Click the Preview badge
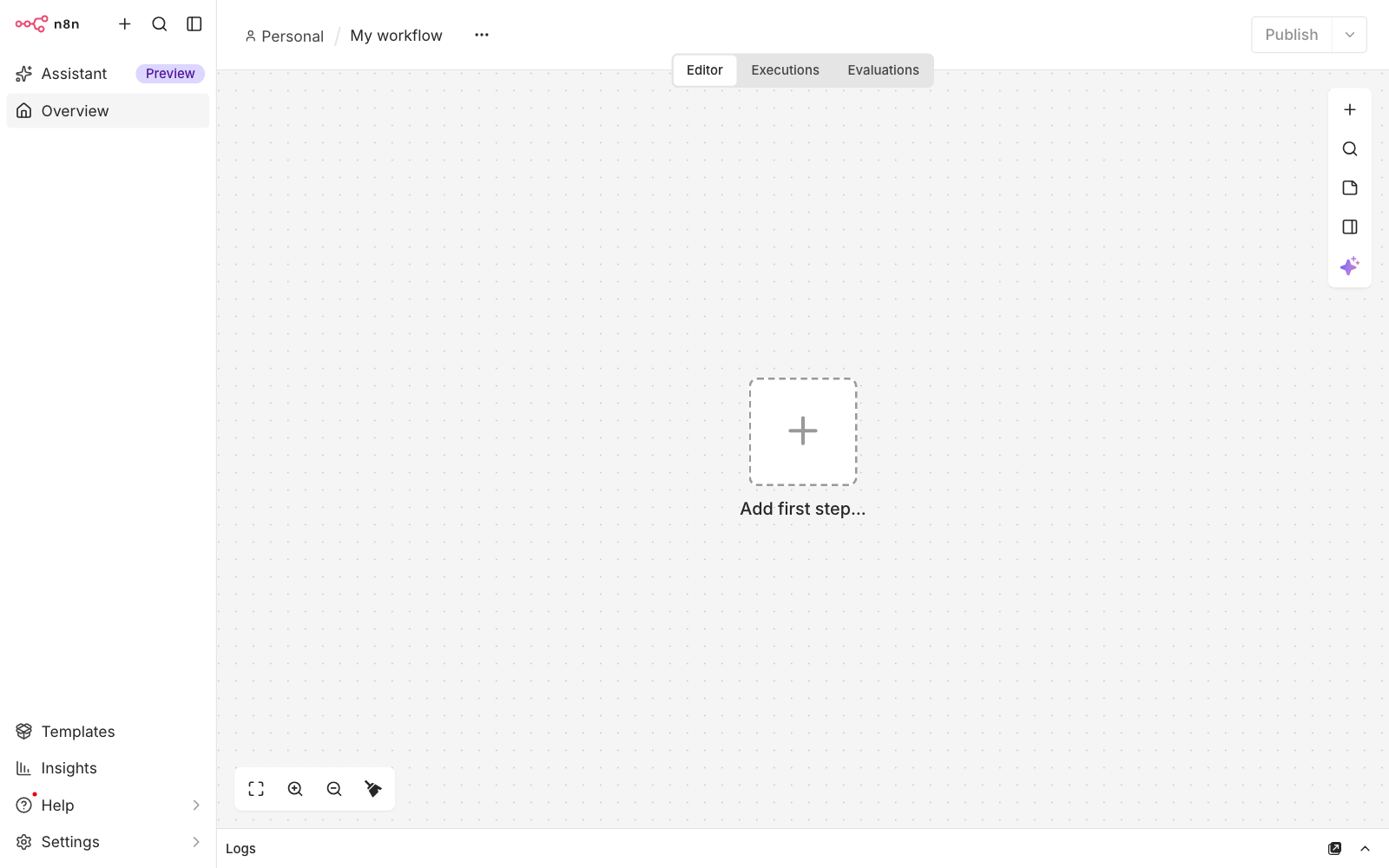Viewport: 1389px width, 868px height. coord(170,74)
